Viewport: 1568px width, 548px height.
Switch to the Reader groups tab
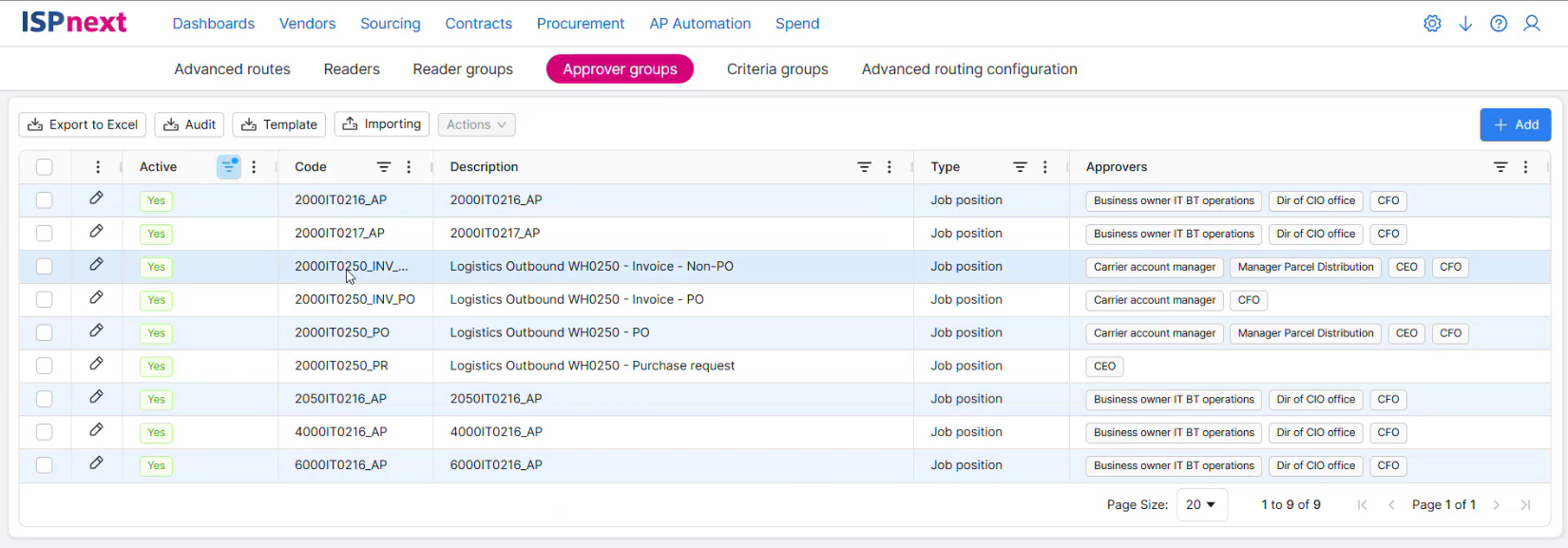pos(463,69)
